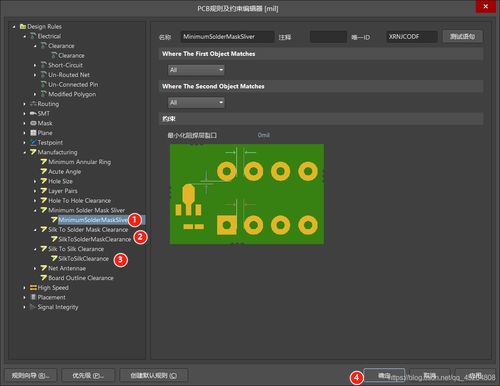Click the Signal Integrity category icon

pyautogui.click(x=33, y=307)
